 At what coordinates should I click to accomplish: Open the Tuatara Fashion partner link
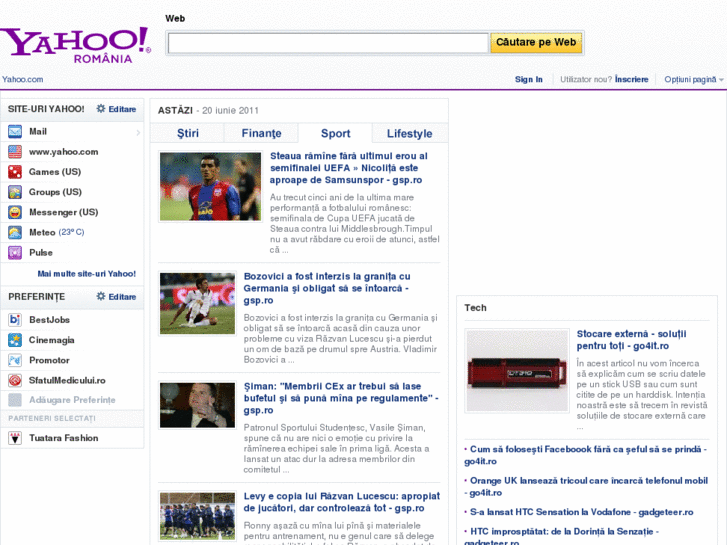(x=64, y=438)
